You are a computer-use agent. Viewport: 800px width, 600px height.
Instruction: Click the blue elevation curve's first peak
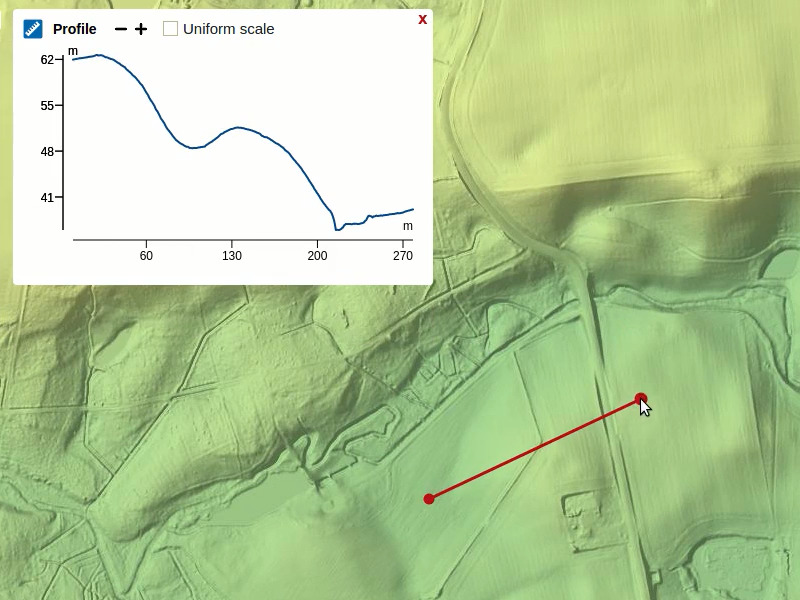(x=99, y=55)
